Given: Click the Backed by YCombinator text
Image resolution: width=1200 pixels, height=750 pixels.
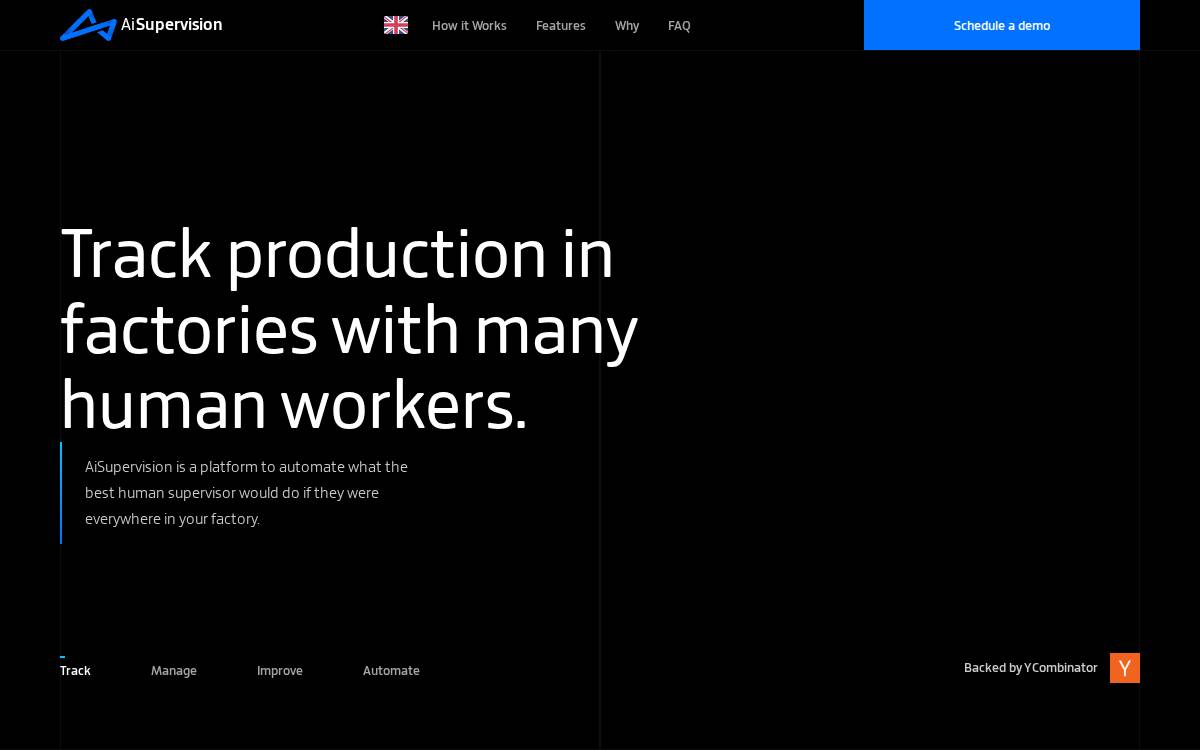Looking at the screenshot, I should click(1031, 668).
